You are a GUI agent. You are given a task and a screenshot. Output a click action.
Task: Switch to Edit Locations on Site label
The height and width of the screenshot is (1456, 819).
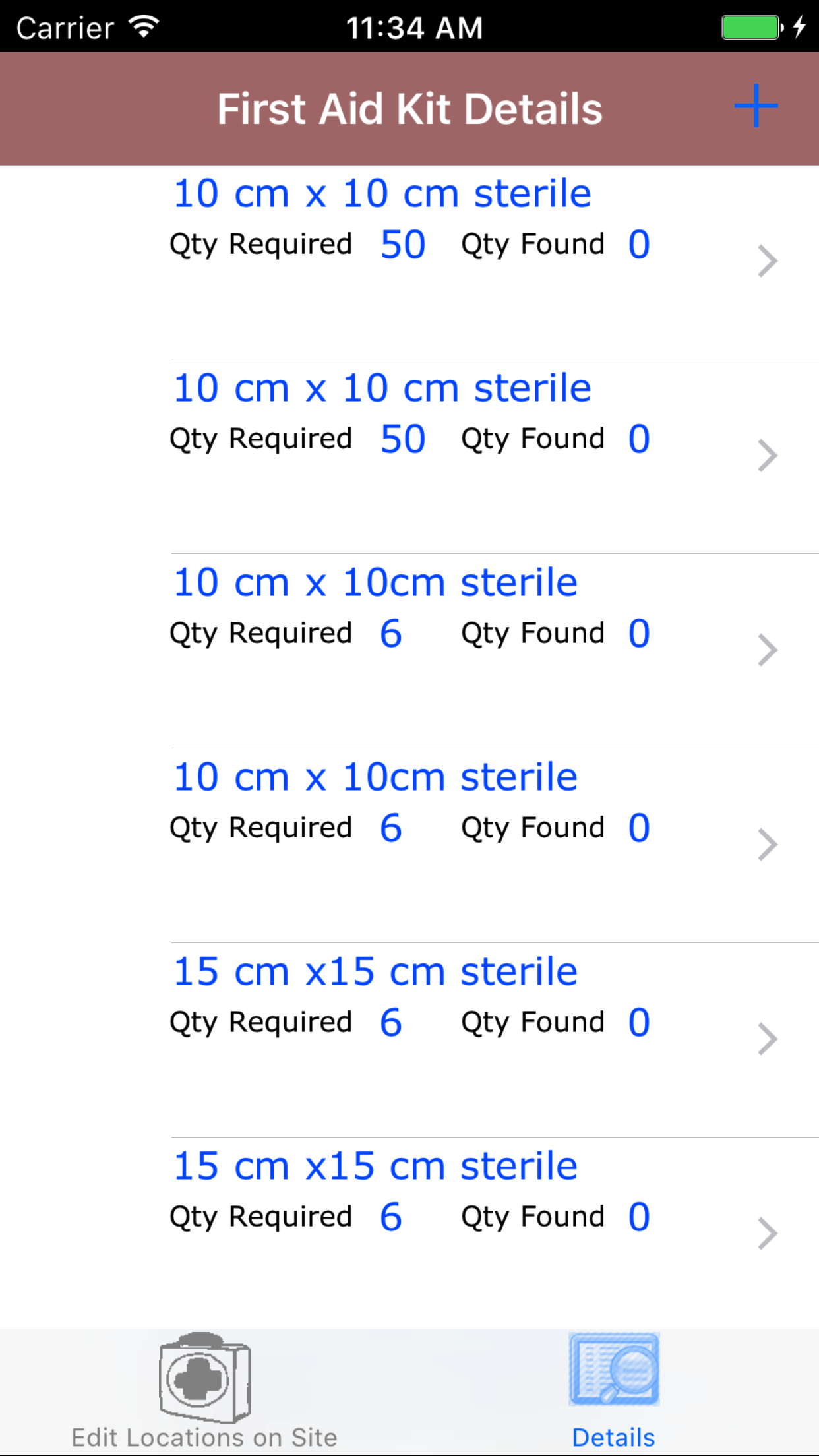pos(204,1438)
